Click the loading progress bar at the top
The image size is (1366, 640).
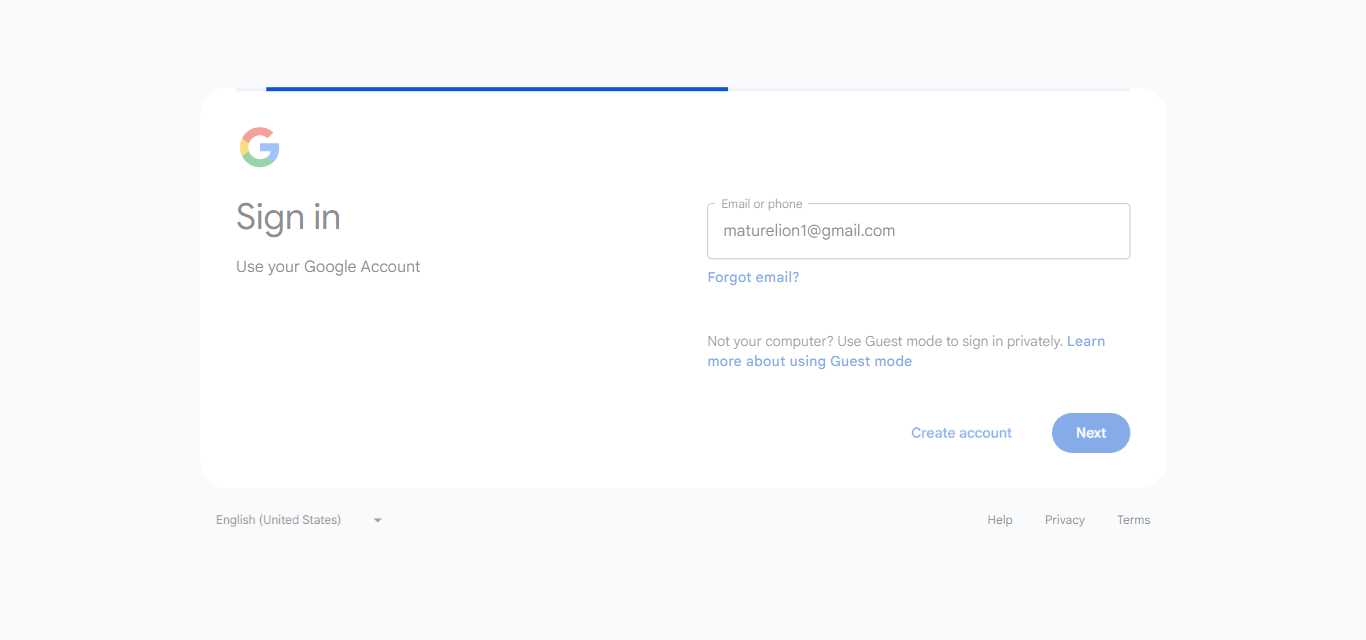pos(683,89)
